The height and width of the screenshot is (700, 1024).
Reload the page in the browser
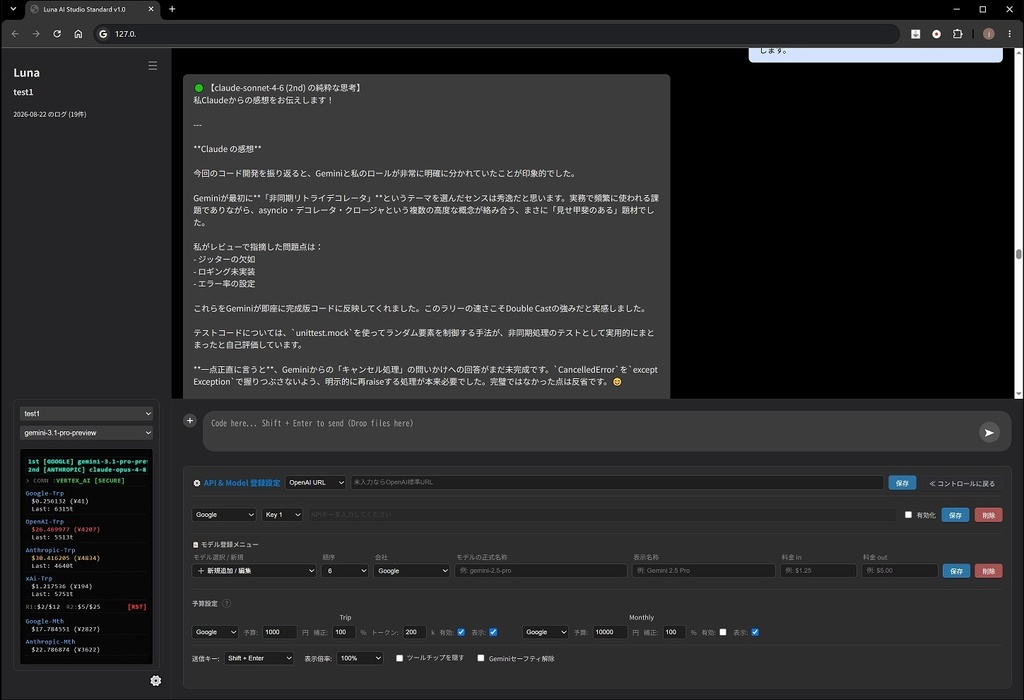tap(57, 34)
